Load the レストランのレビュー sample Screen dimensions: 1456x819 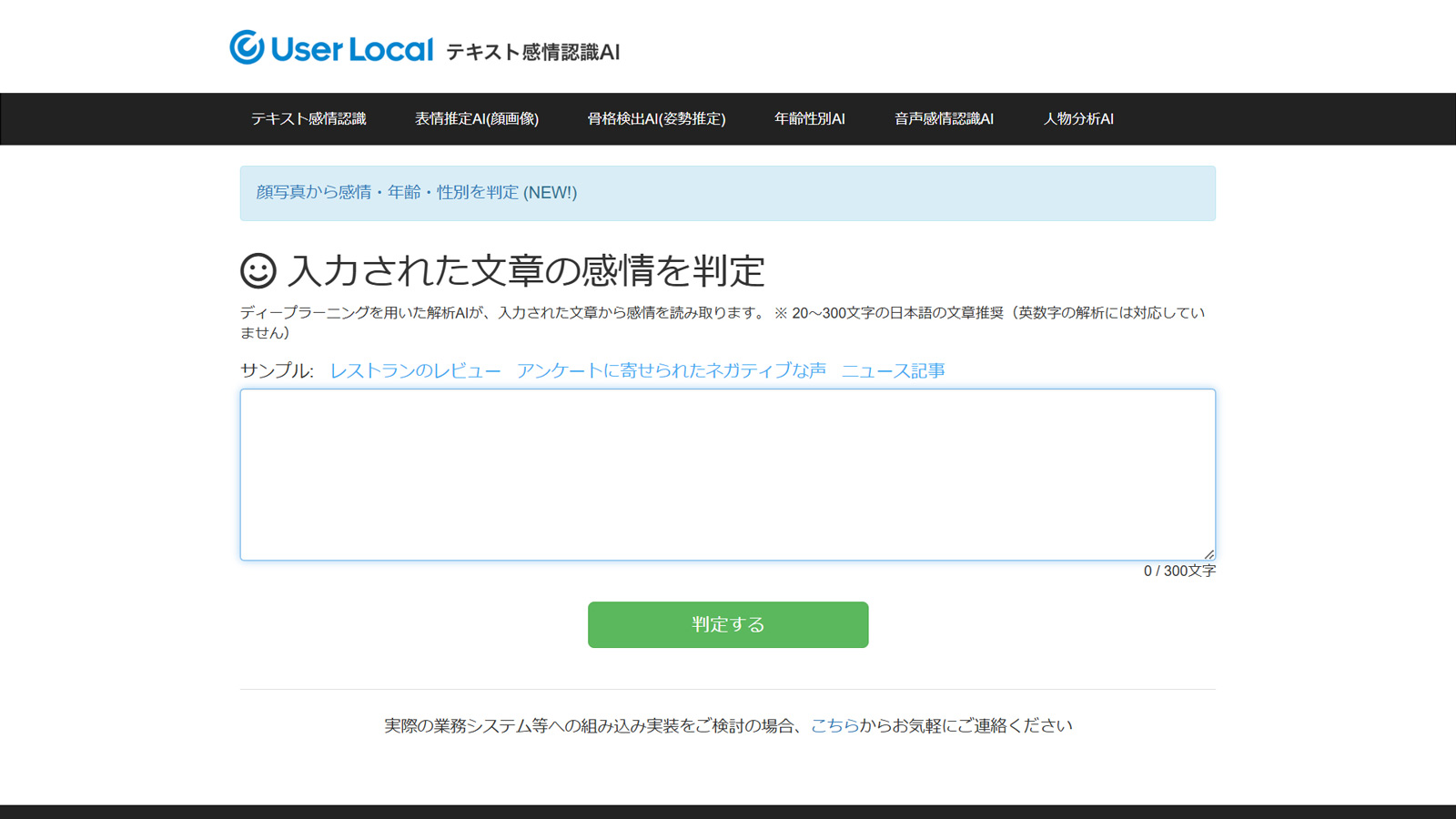point(415,370)
